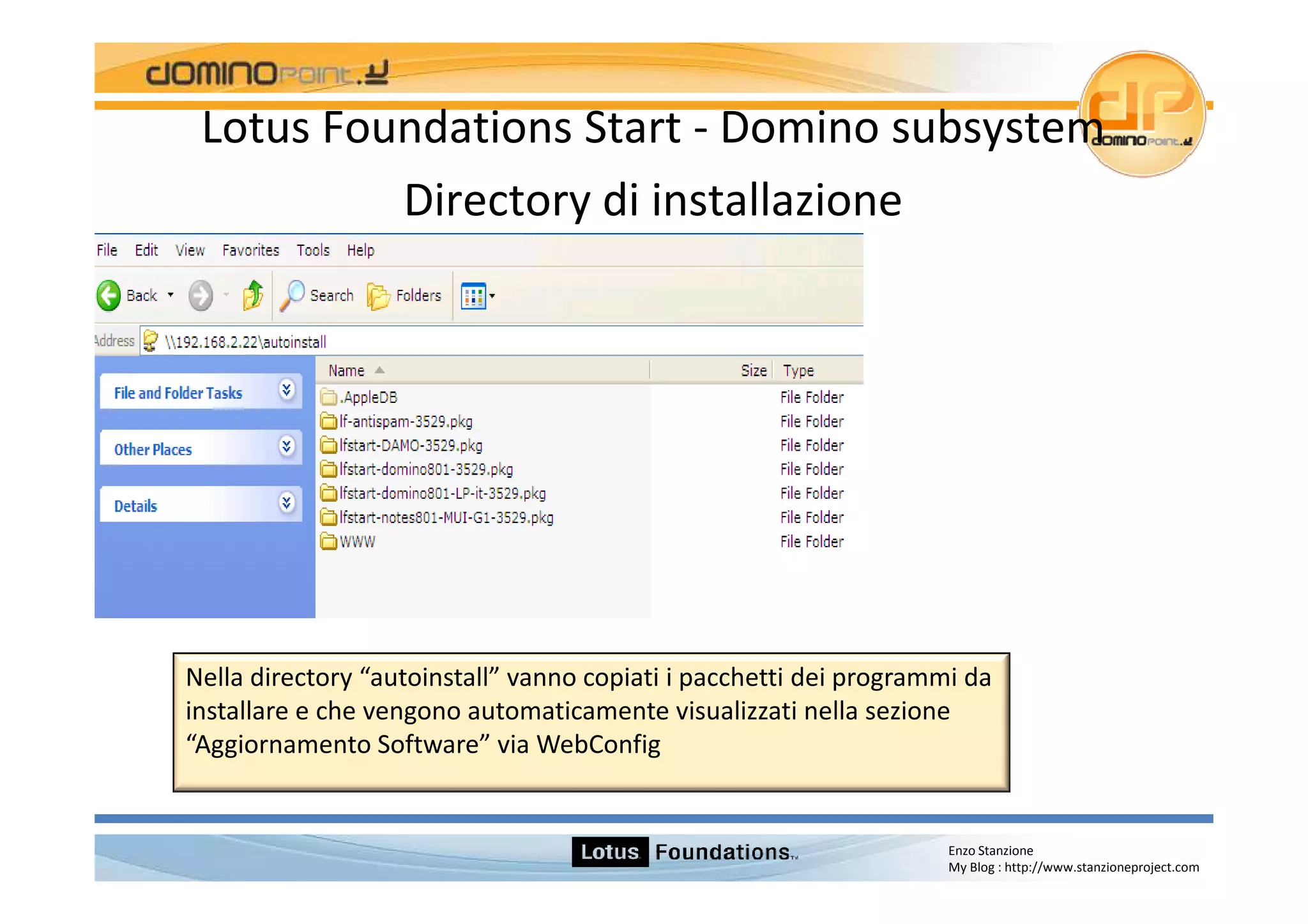Open Back button history dropdown arrow

[x=171, y=295]
